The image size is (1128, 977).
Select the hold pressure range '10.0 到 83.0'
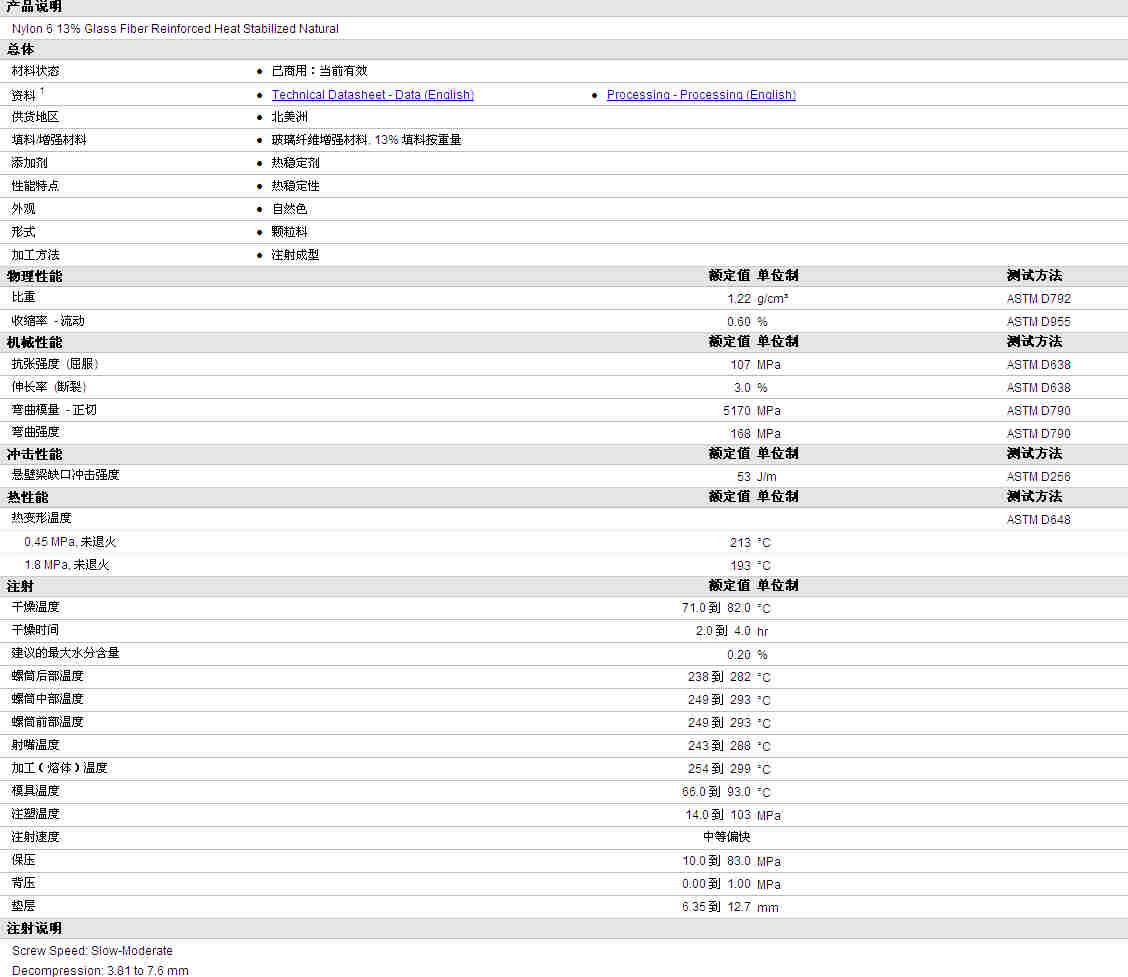717,861
